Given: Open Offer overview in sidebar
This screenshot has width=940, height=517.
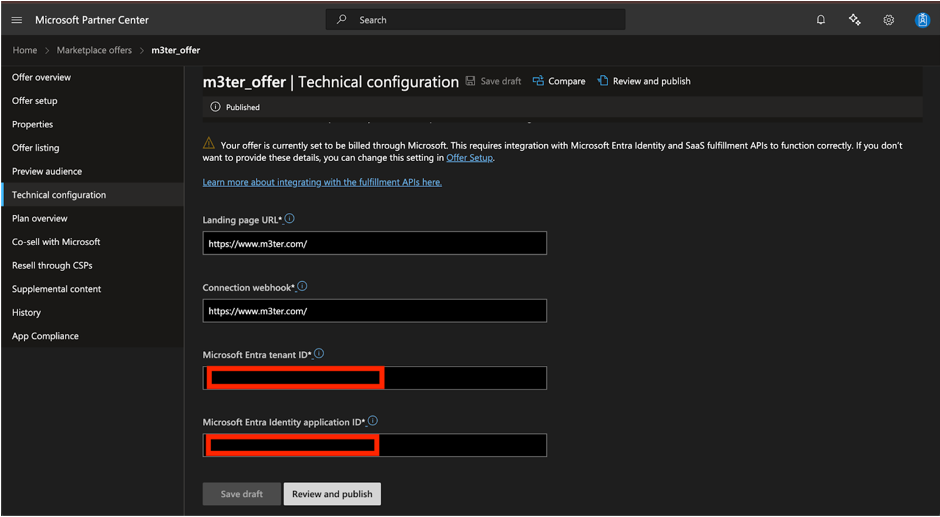Looking at the screenshot, I should click(92, 77).
